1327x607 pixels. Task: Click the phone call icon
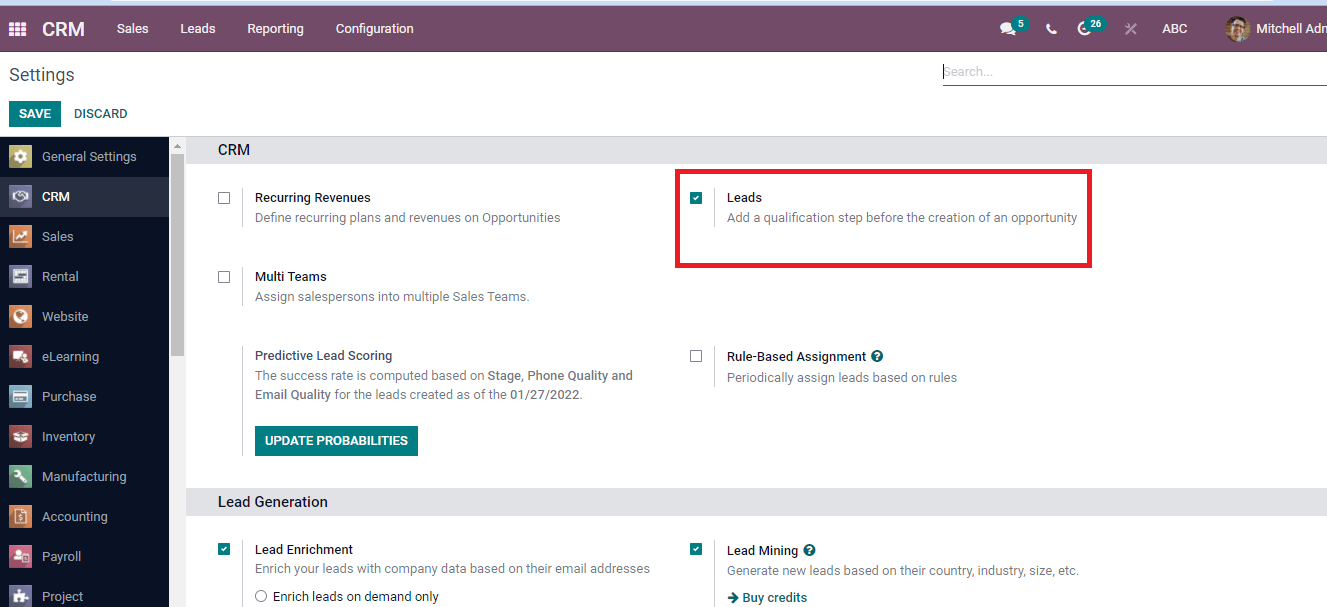pos(1051,29)
